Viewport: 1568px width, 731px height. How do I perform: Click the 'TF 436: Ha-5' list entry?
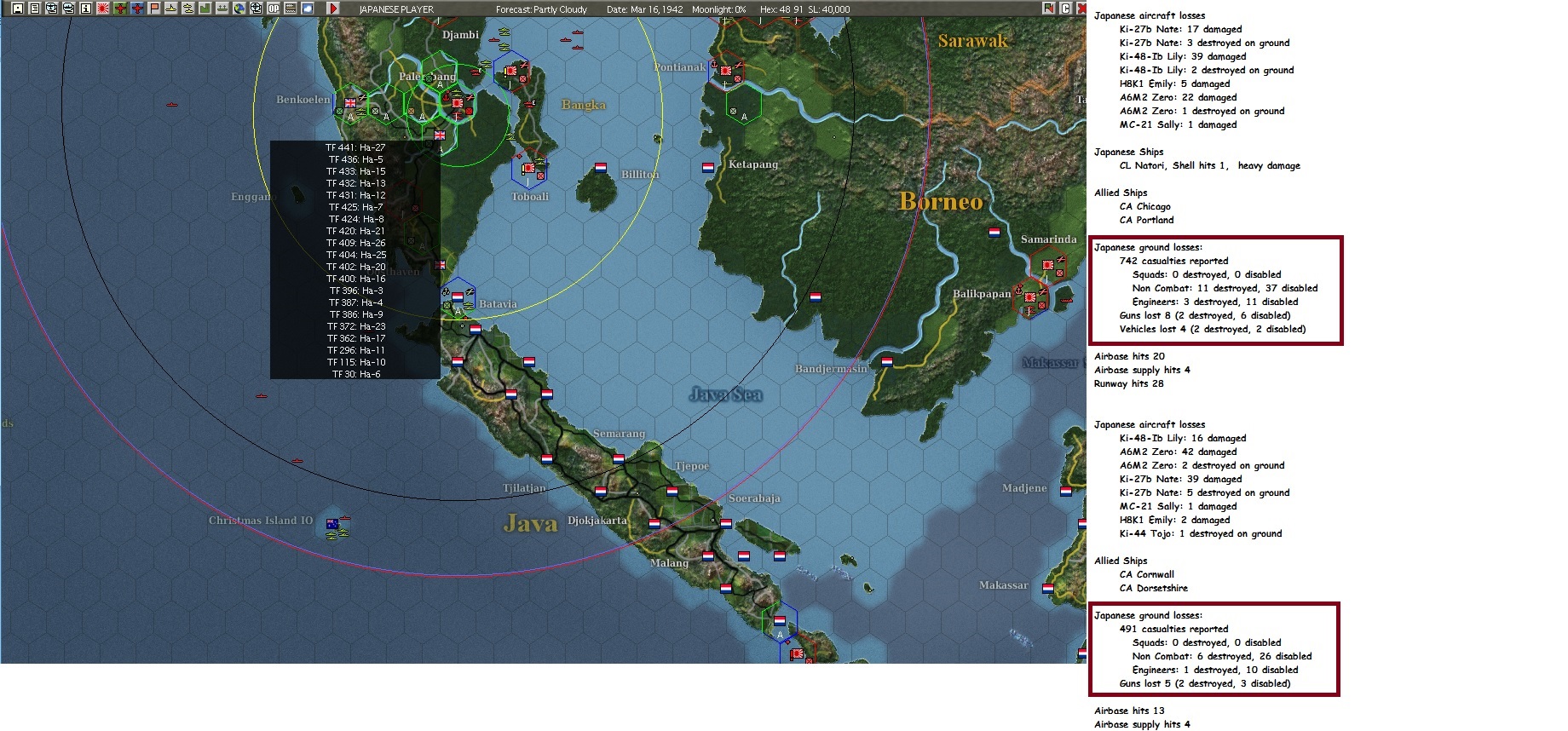tap(356, 159)
